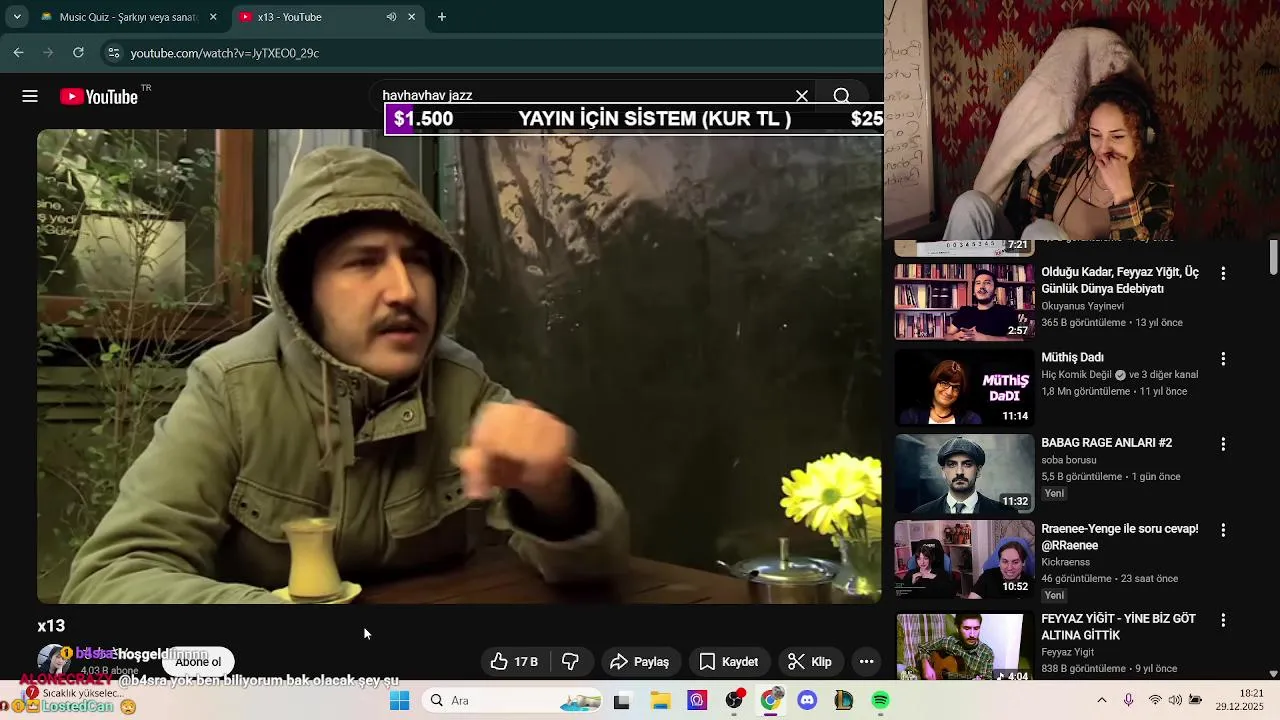Screen dimensions: 1280x720
Task: Open the Rraenee-Yenge ile soru cevap thumbnail
Action: 964,559
